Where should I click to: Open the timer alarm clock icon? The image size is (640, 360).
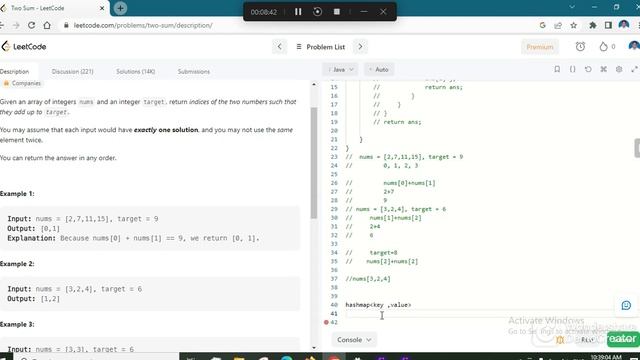pyautogui.click(x=580, y=47)
